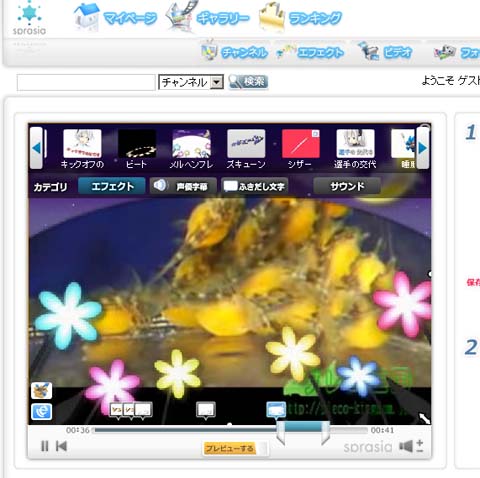Select the エフェクト category tab
The height and width of the screenshot is (478, 480).
click(x=112, y=186)
